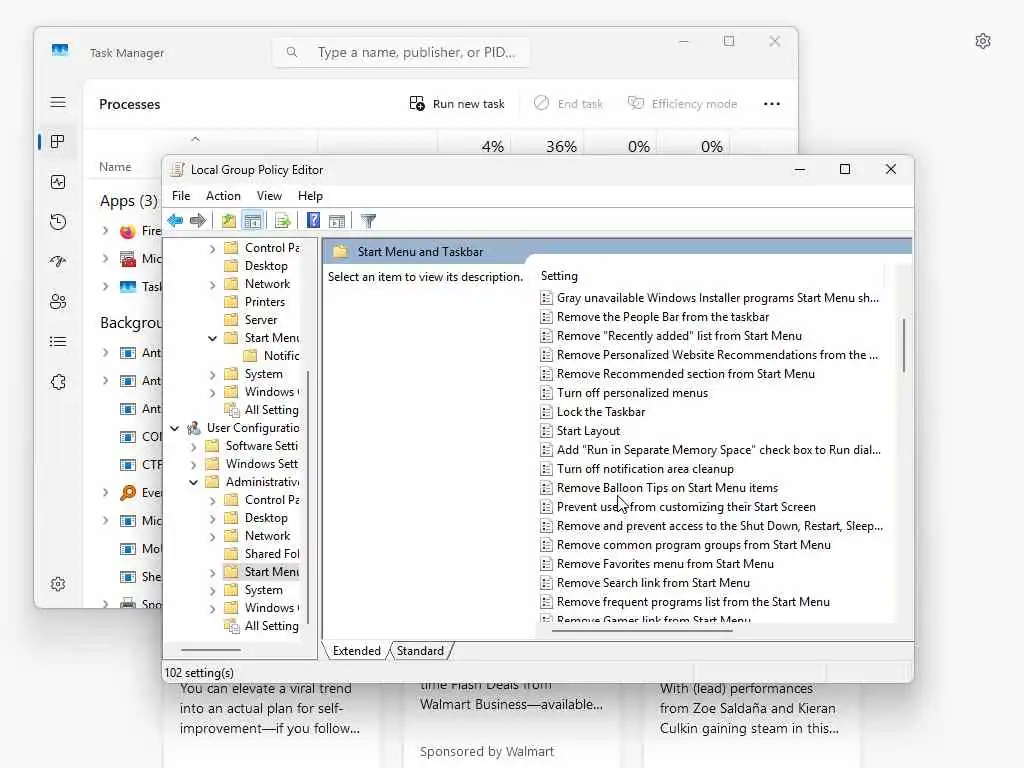Collapse Computer Configuration's Start Menu folder chevron

(x=212, y=338)
